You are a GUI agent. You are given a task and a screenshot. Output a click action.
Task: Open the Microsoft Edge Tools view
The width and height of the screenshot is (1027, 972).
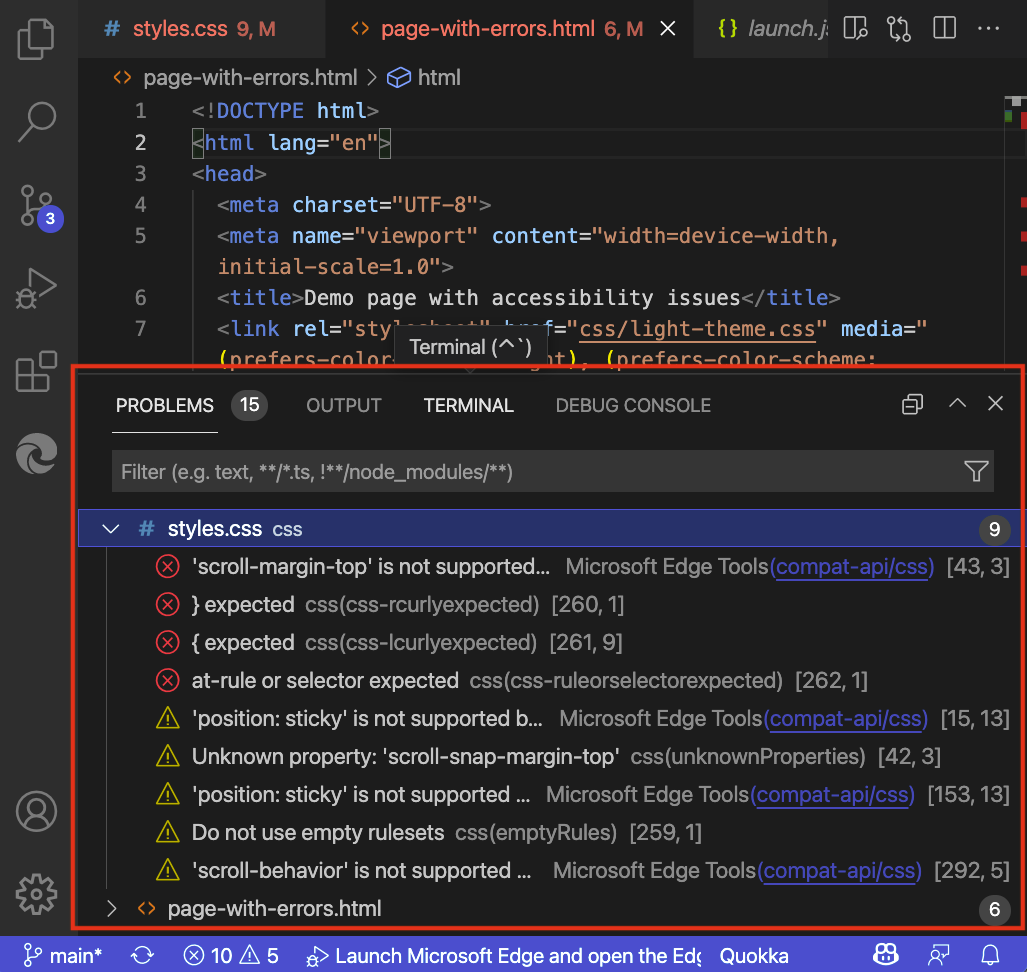tap(36, 454)
